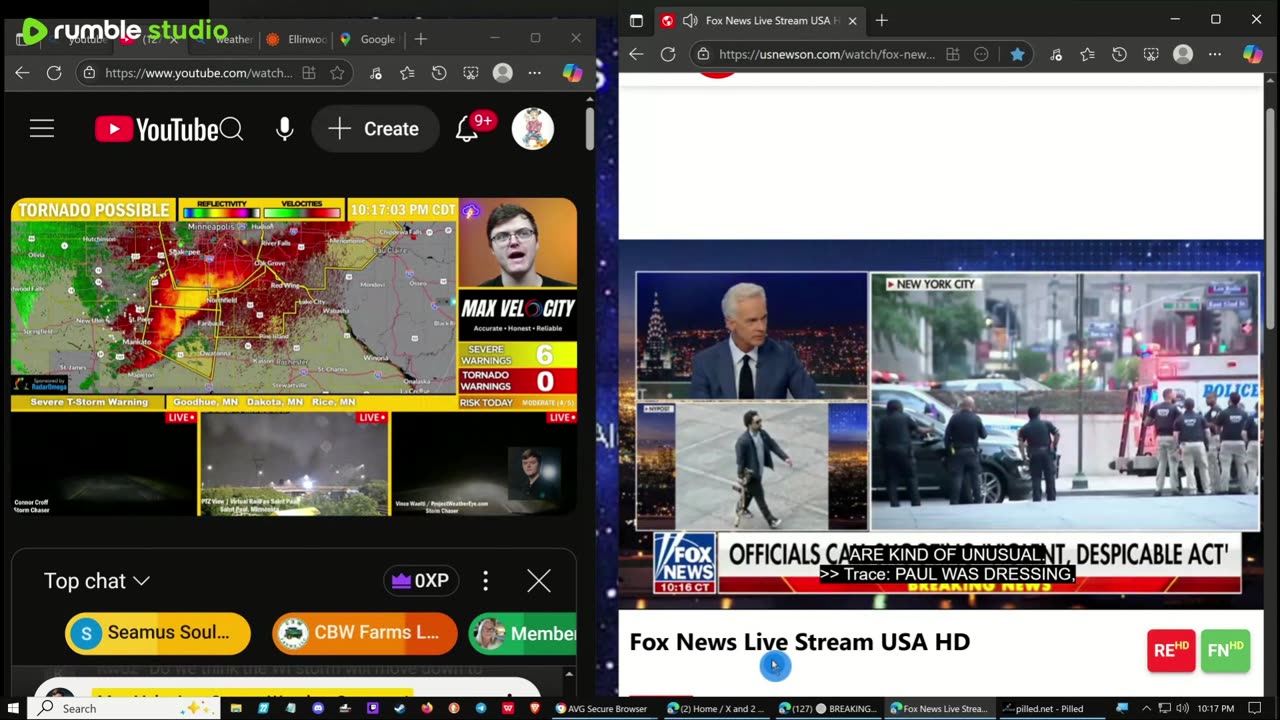Close the Fox News Live Stream tab

tap(852, 20)
